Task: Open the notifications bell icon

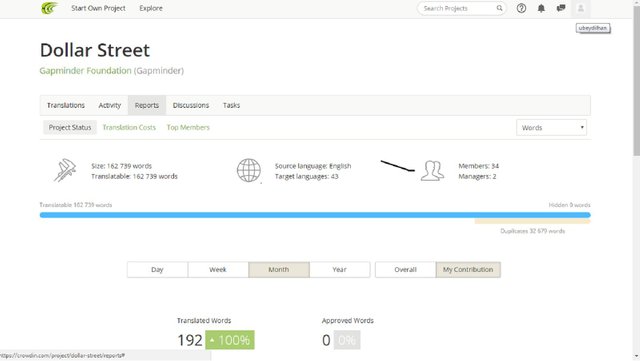Action: pos(541,8)
